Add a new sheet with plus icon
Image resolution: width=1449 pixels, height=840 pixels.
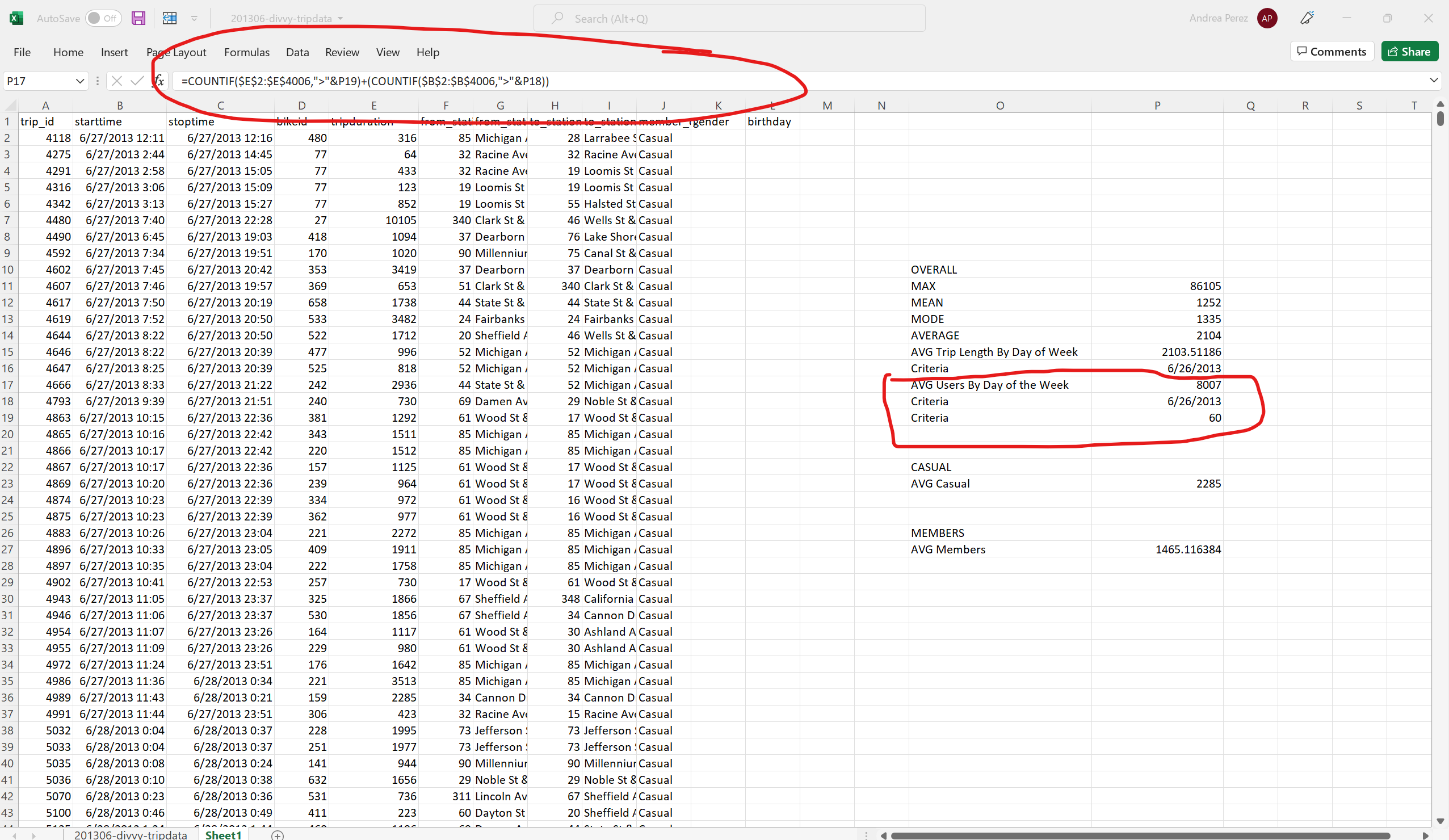click(x=278, y=834)
